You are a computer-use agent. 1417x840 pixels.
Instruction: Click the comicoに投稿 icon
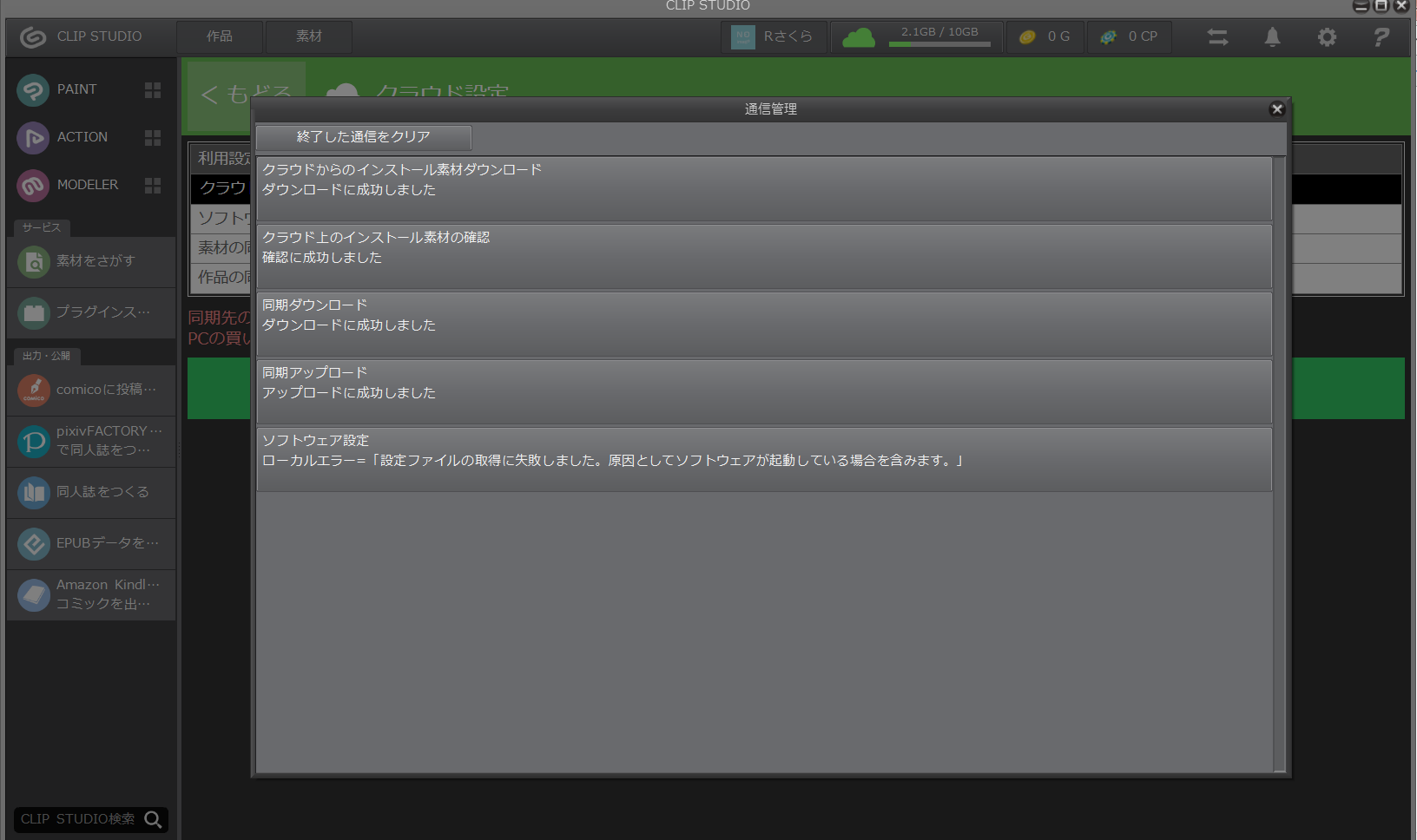point(34,390)
